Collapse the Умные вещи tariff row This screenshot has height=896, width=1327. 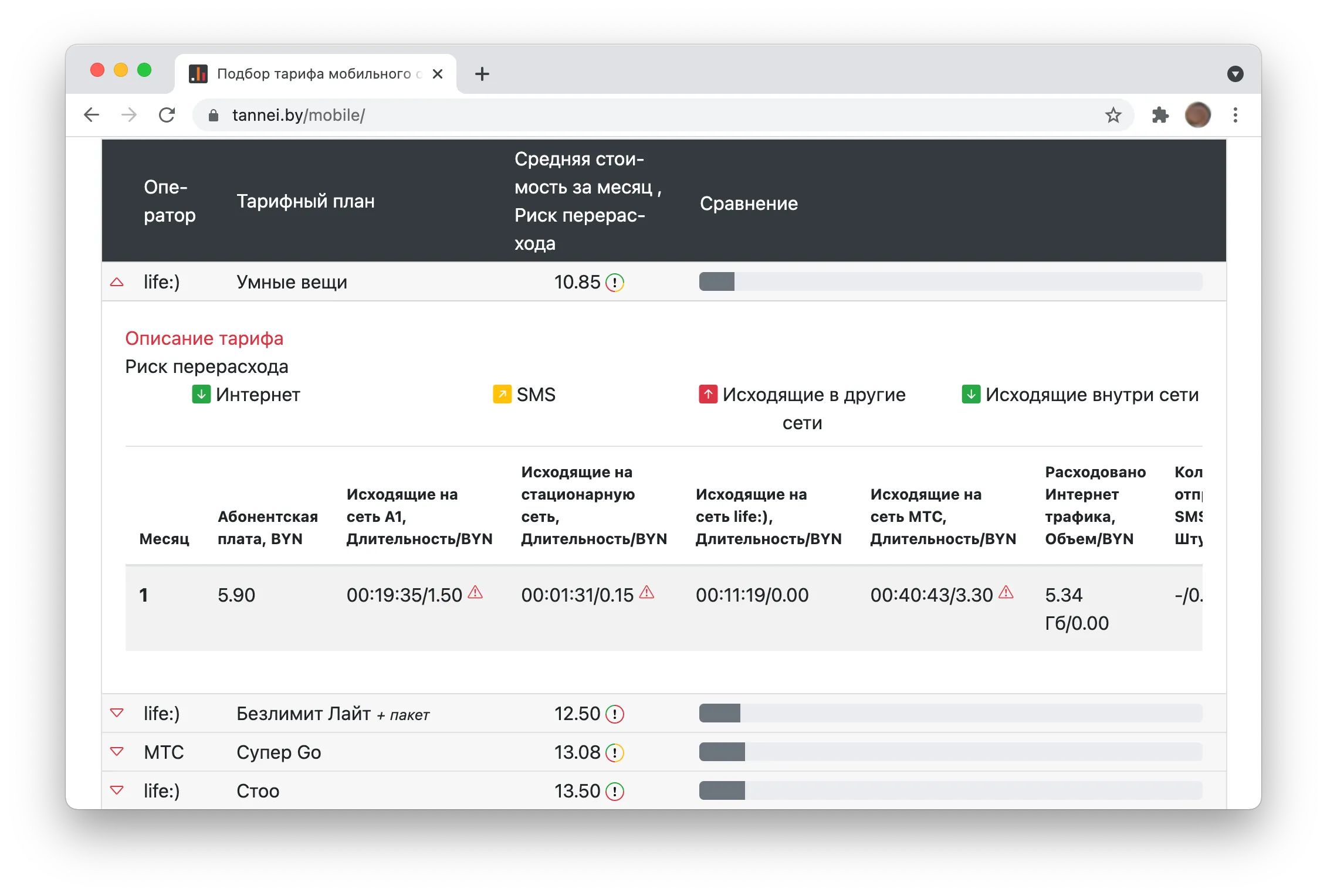coord(117,283)
